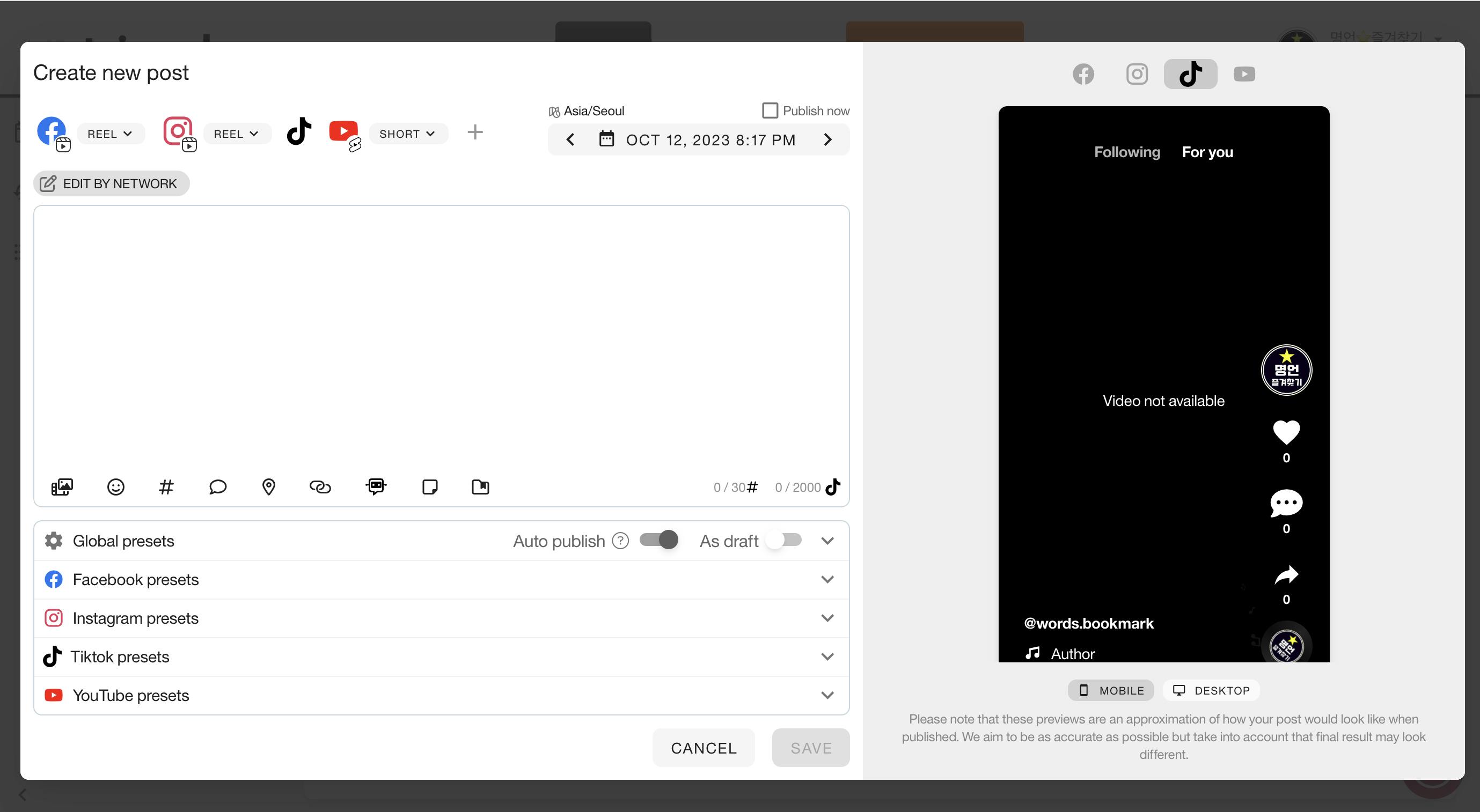Click inside the post text area

click(441, 339)
